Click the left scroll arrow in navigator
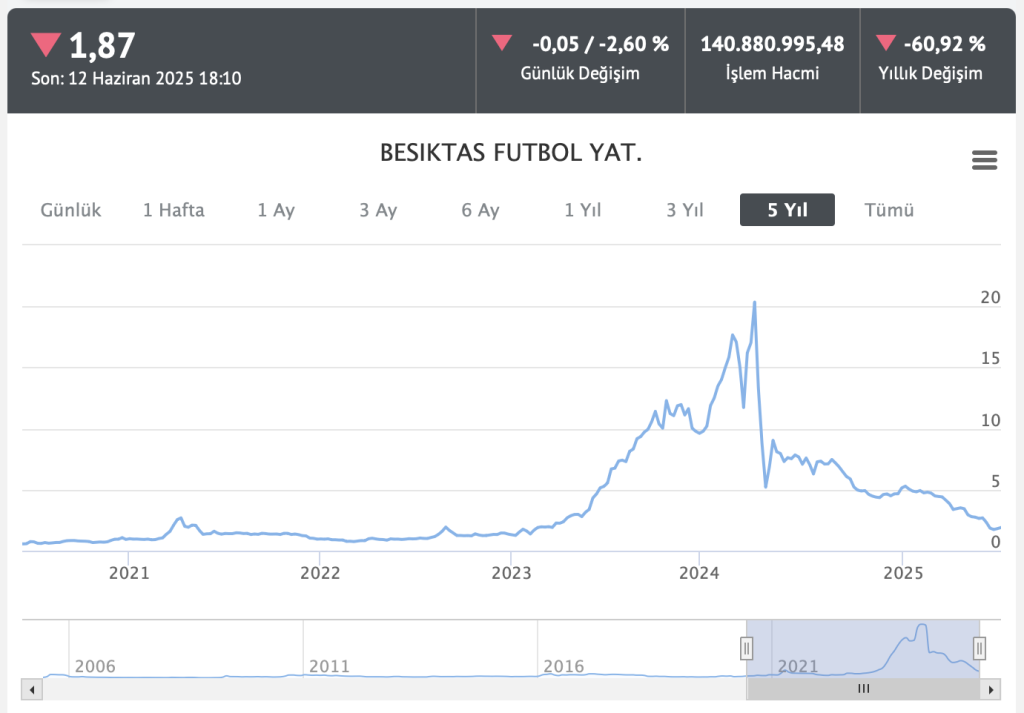Viewport: 1024px width, 713px height. 31,689
